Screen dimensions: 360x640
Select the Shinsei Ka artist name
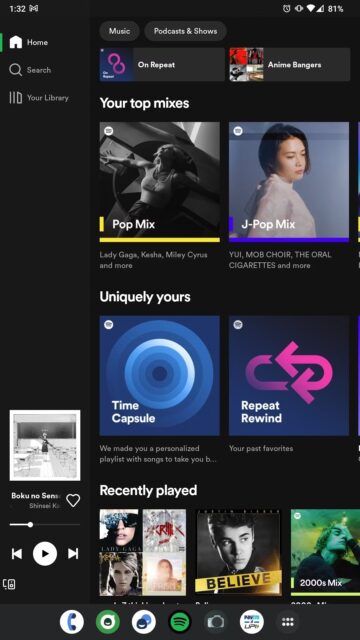[x=44, y=506]
